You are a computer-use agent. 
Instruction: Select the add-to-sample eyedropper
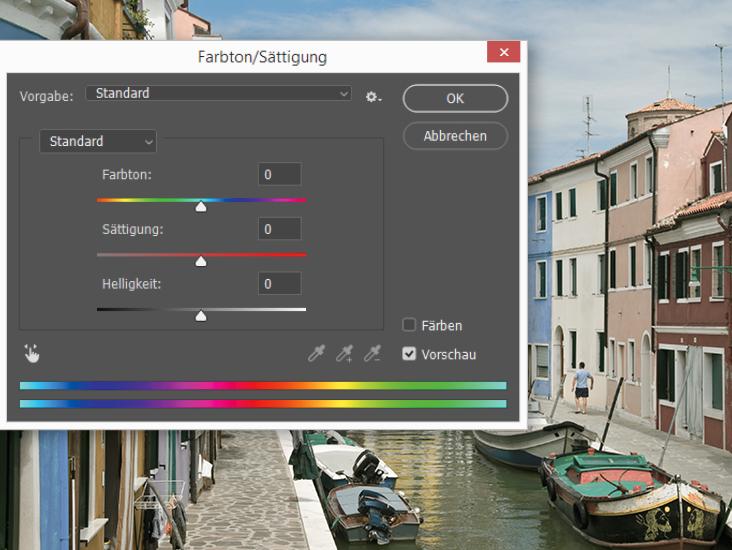tap(344, 353)
